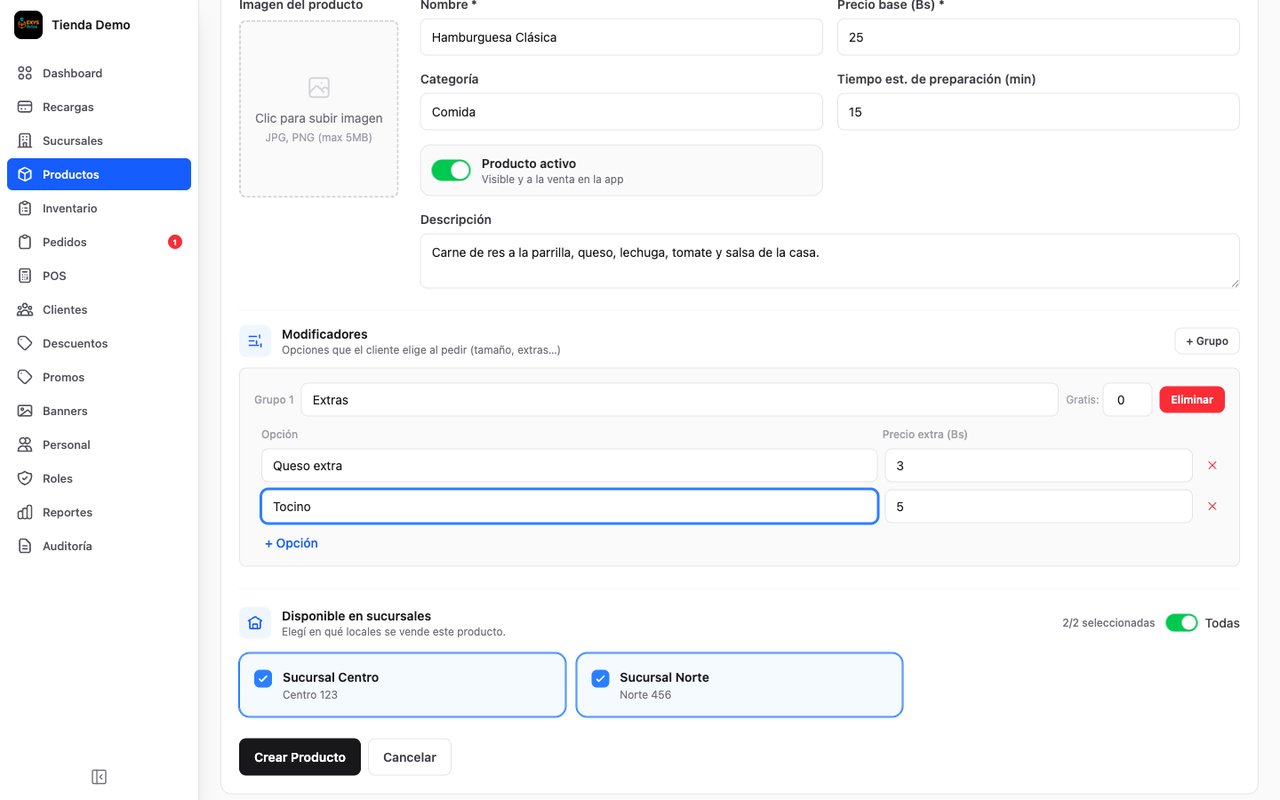
Task: Click the Roles shield icon
Action: pyautogui.click(x=25, y=478)
